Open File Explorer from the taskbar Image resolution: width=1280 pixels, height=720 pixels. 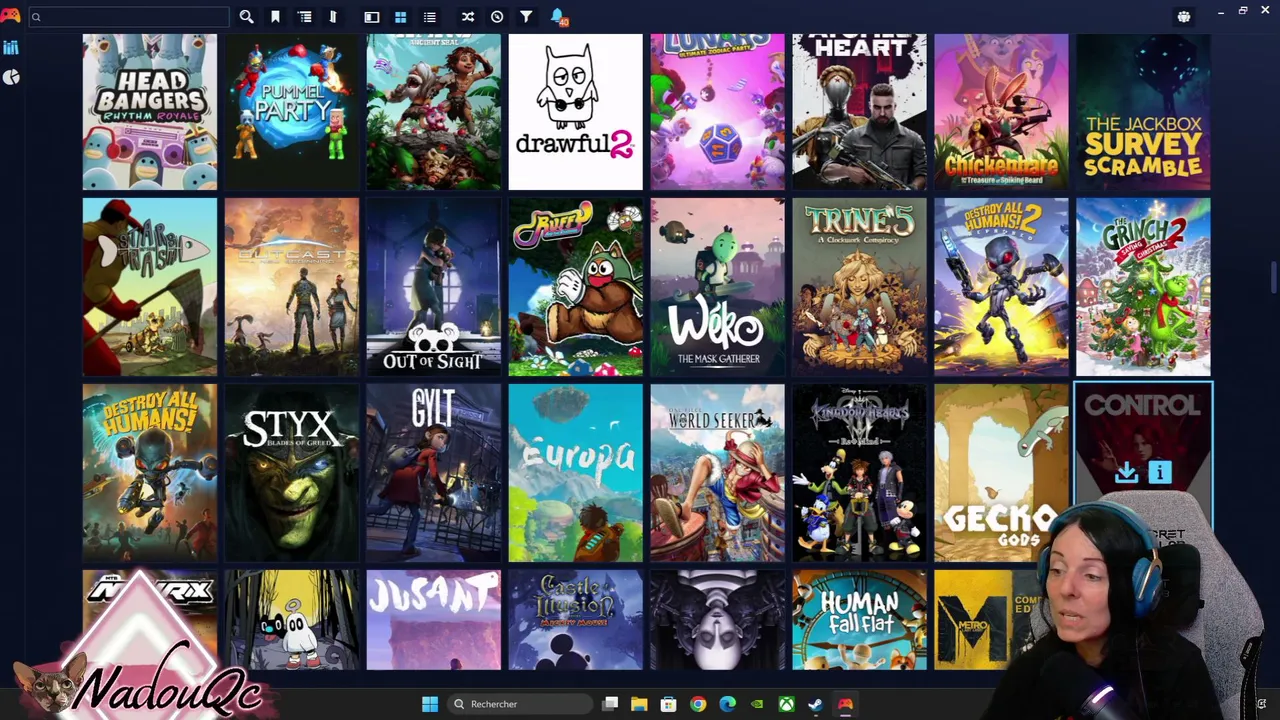639,704
